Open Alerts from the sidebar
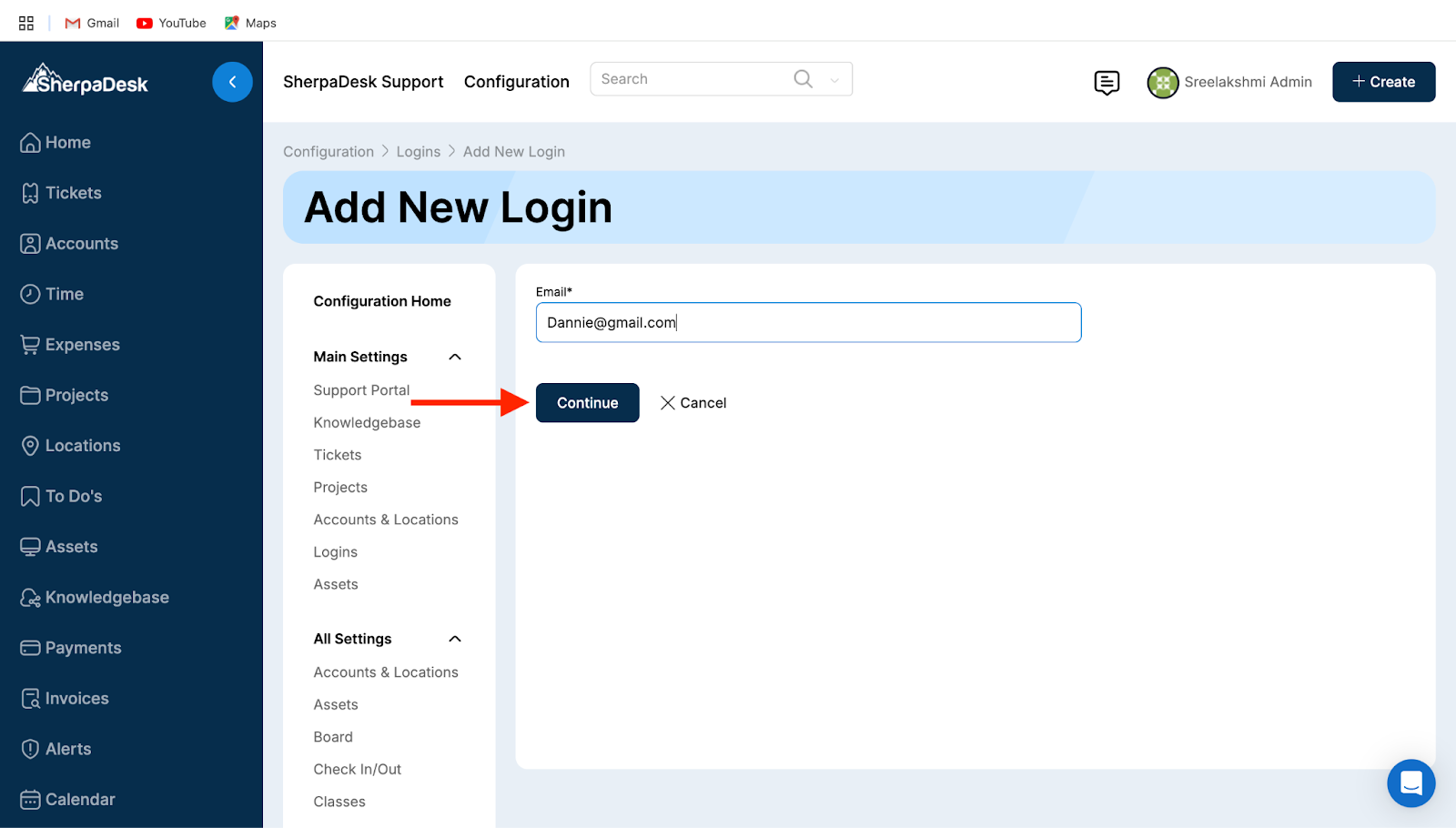Image resolution: width=1456 pixels, height=828 pixels. pos(68,749)
